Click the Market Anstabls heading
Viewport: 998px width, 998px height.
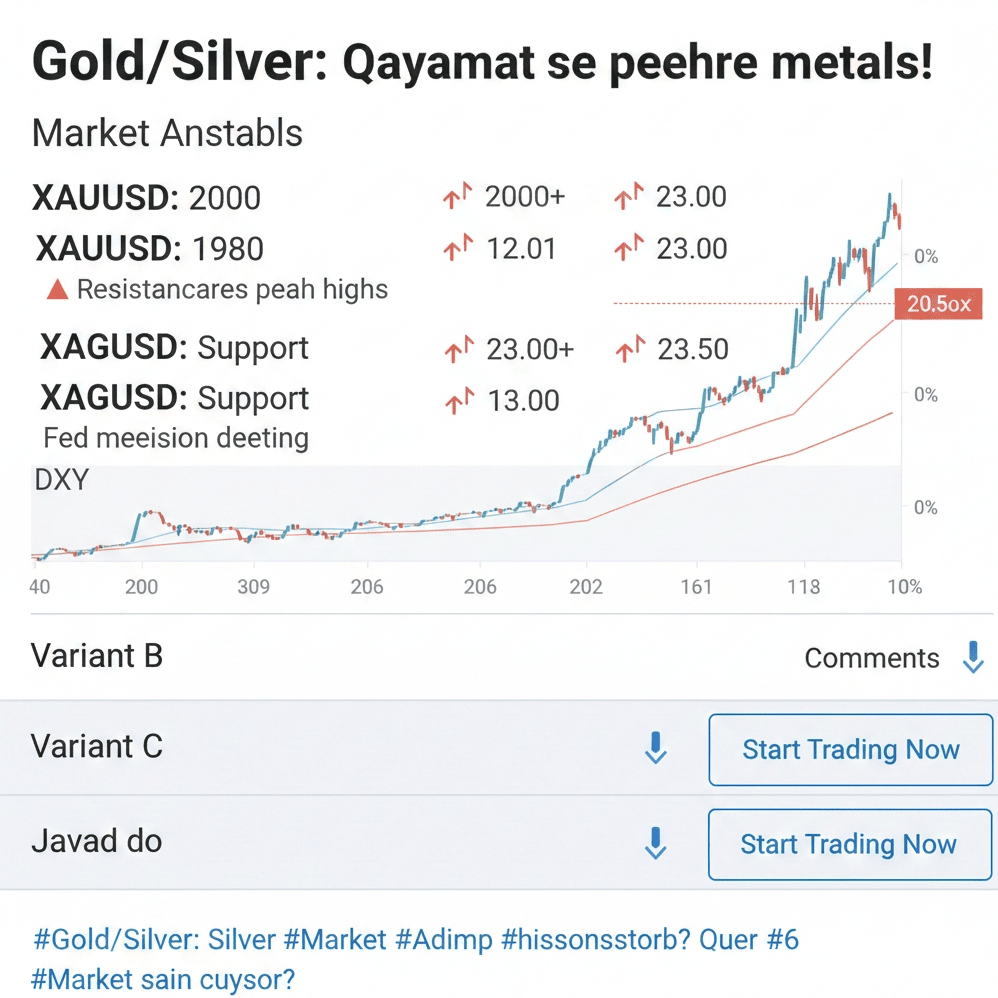(167, 133)
